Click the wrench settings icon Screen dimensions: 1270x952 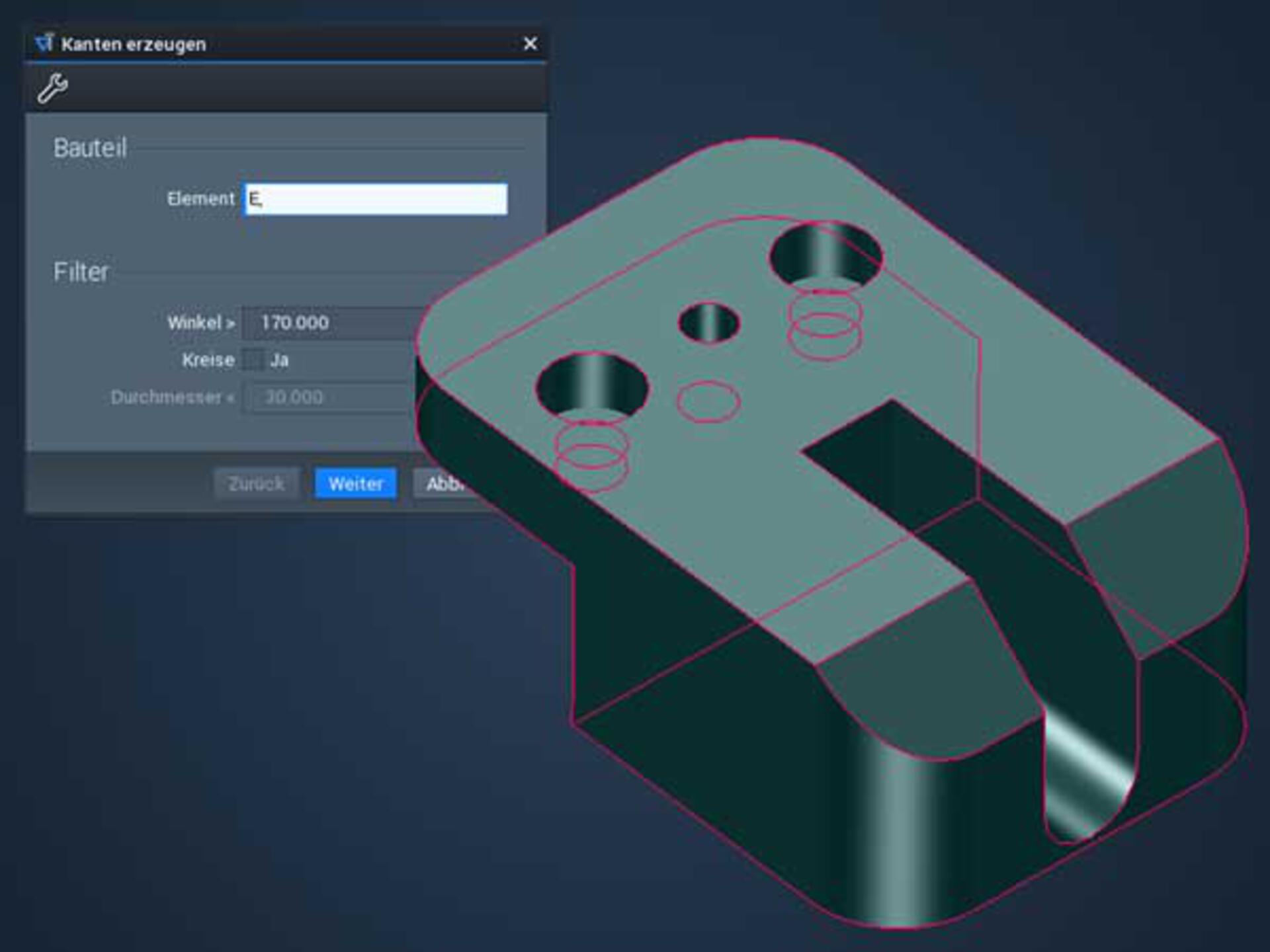52,88
